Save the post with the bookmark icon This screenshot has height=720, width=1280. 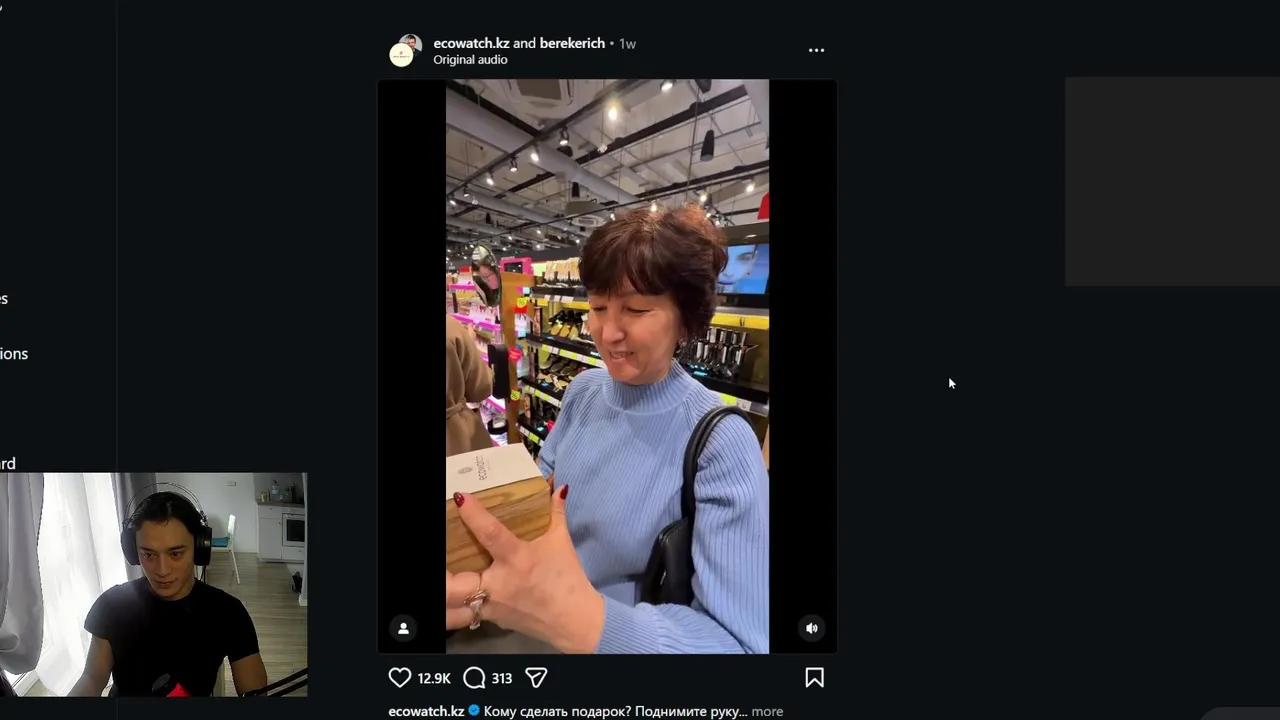[x=814, y=678]
